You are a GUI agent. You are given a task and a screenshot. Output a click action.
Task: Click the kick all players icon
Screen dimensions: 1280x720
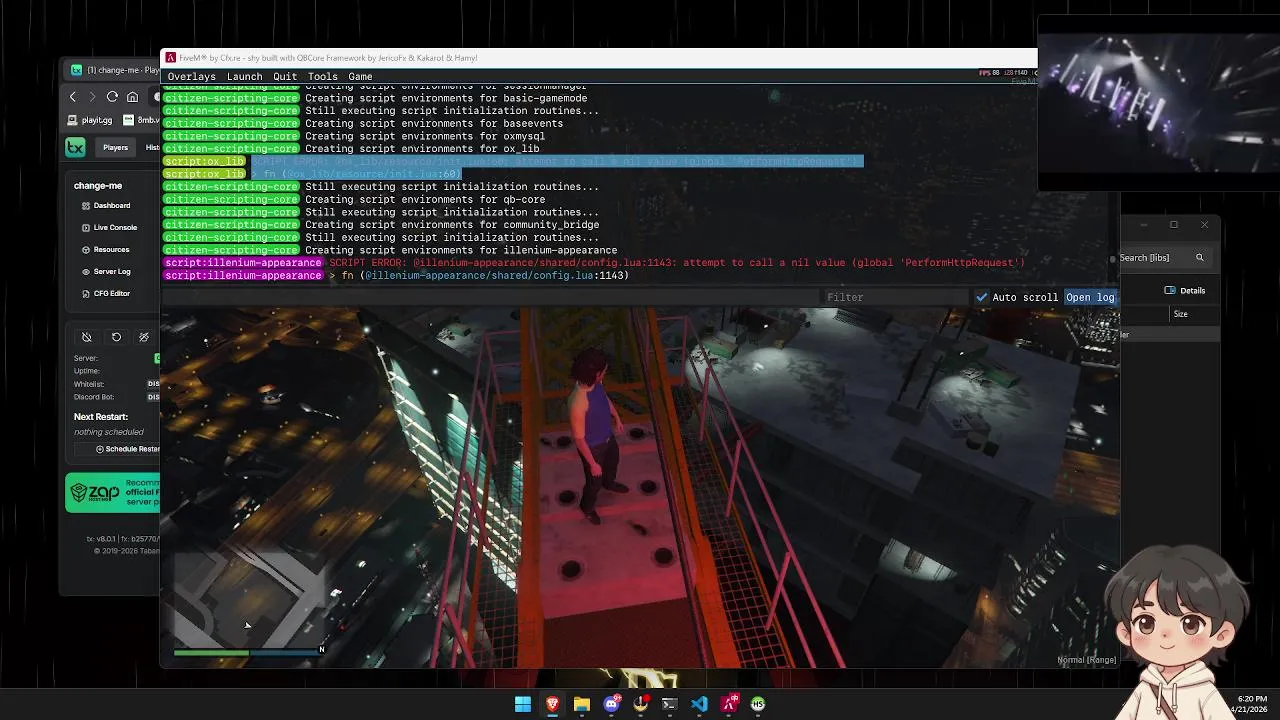tap(144, 337)
